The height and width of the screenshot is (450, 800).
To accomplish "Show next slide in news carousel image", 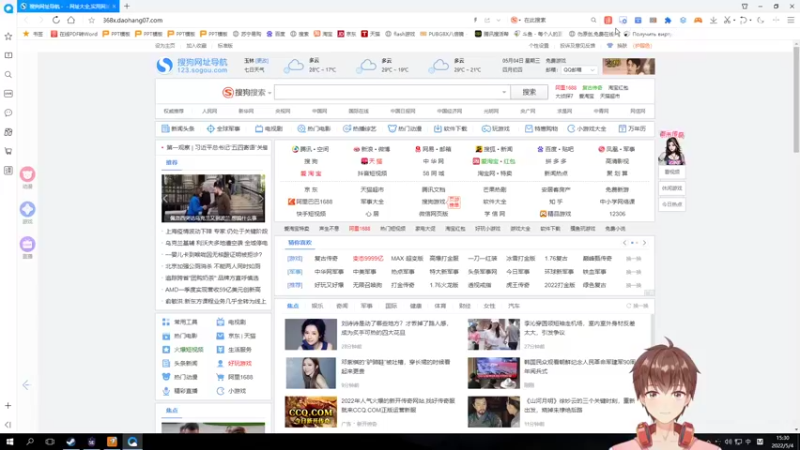I will click(260, 198).
